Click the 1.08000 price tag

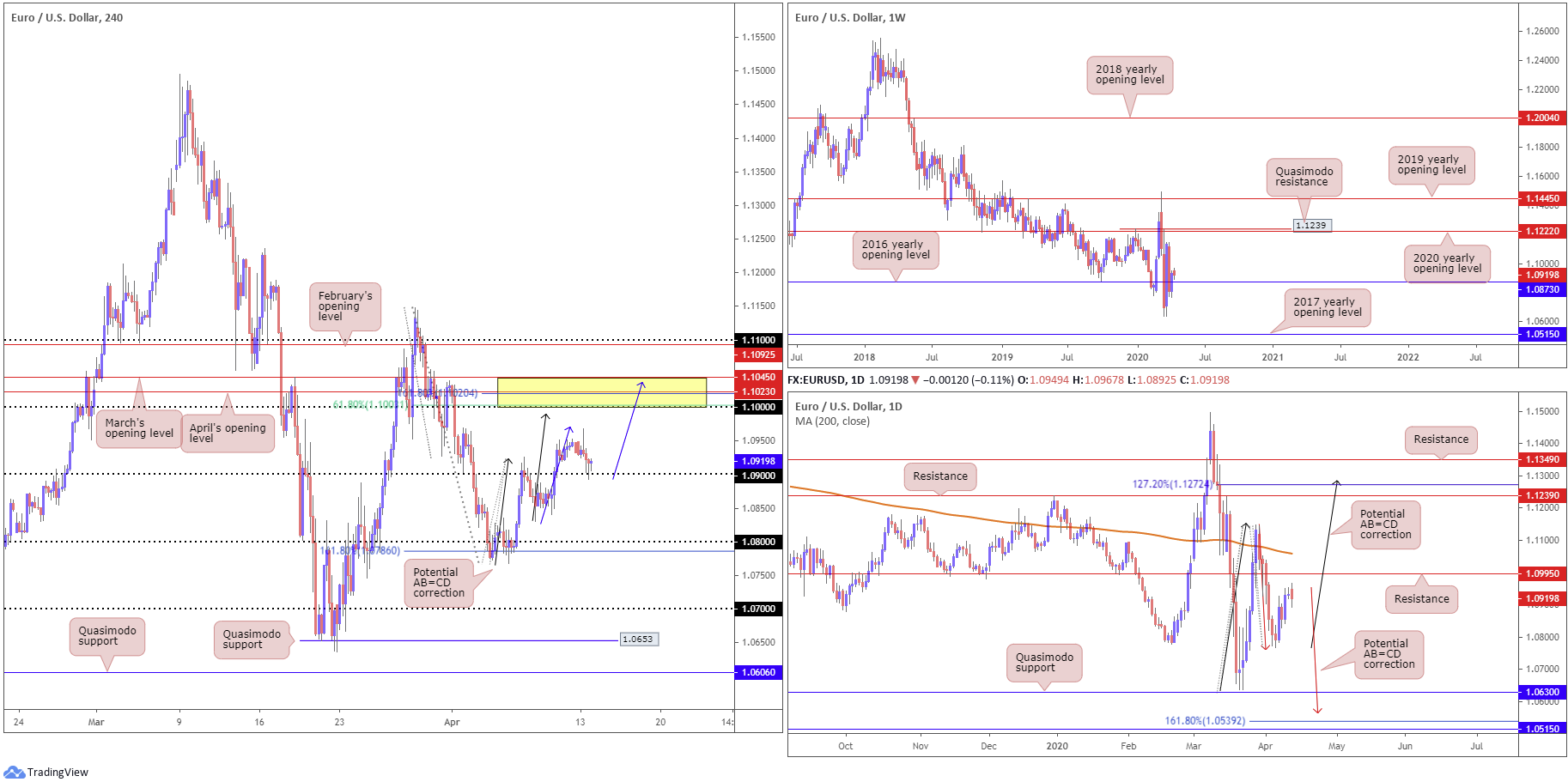click(758, 542)
